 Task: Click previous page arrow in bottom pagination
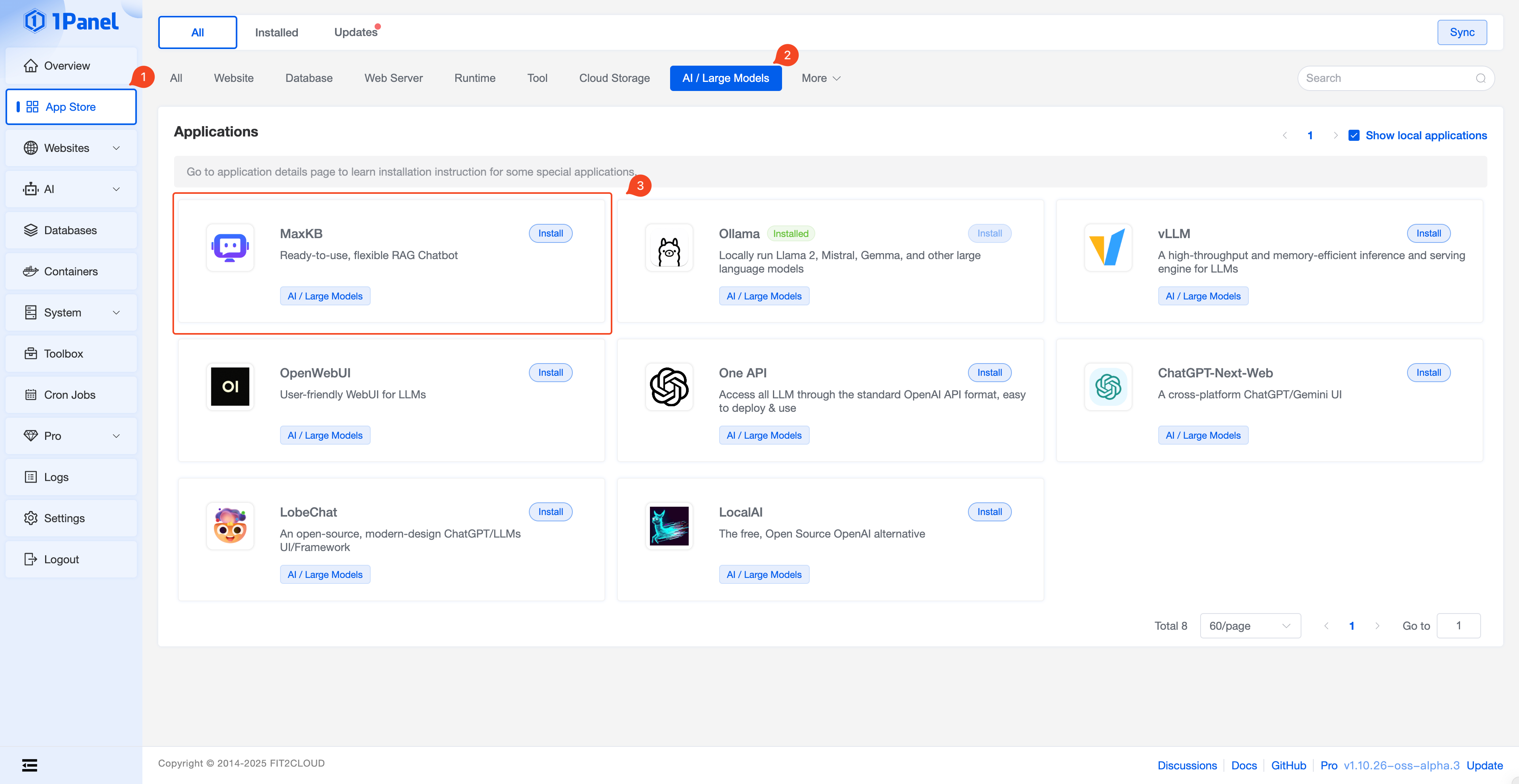pos(1326,626)
